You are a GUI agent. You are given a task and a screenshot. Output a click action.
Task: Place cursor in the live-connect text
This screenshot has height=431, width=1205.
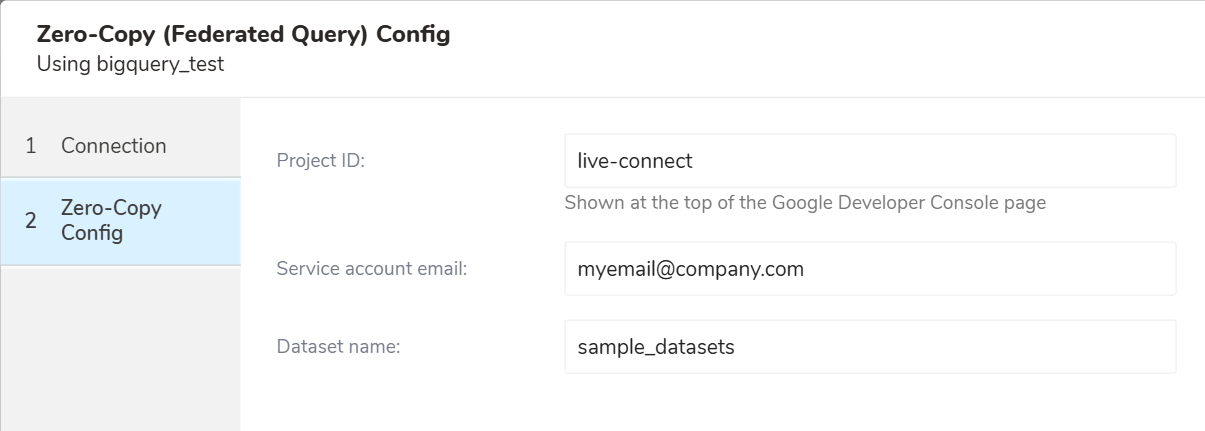coord(635,160)
